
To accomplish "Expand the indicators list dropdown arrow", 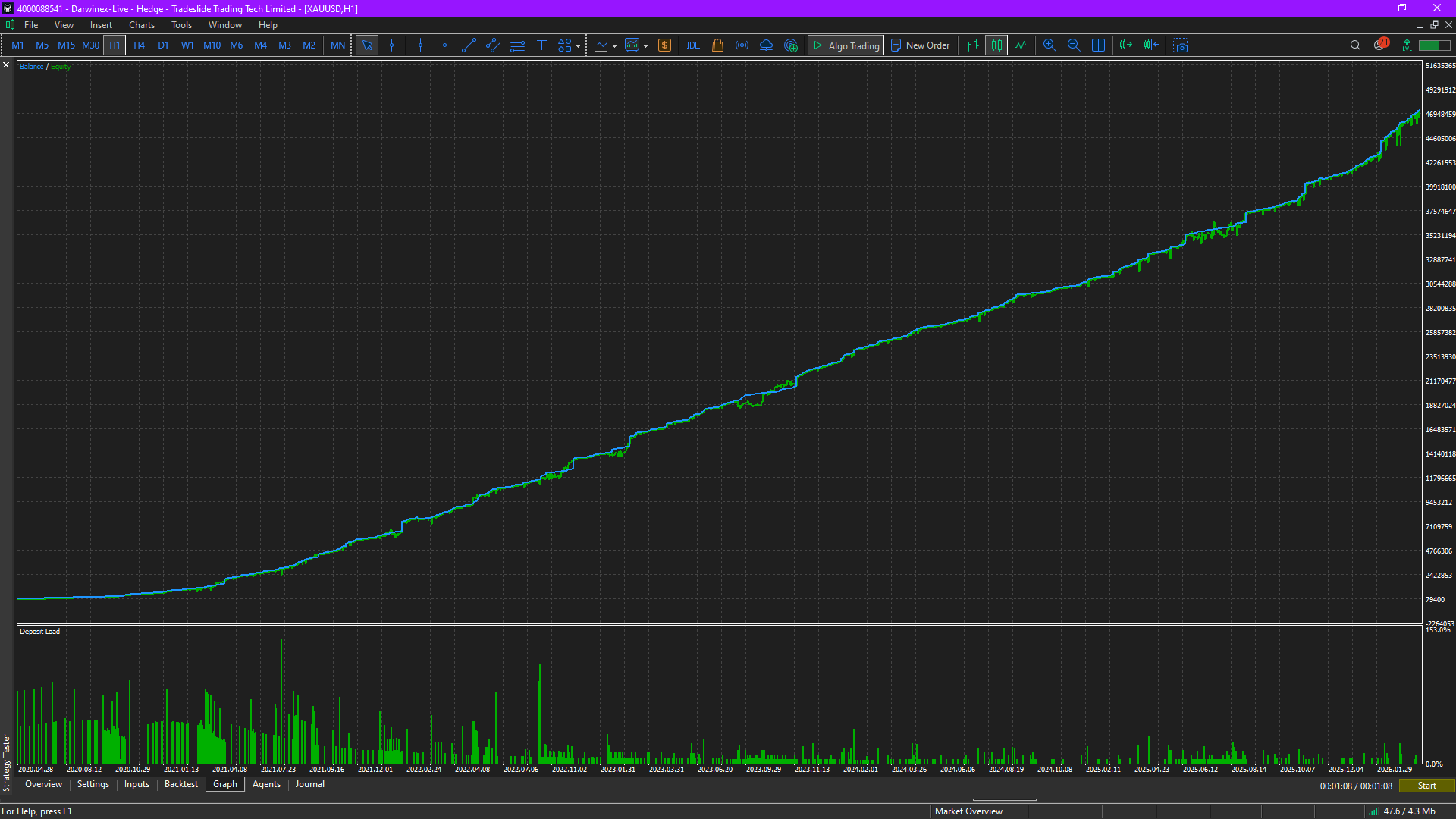I will tap(646, 46).
